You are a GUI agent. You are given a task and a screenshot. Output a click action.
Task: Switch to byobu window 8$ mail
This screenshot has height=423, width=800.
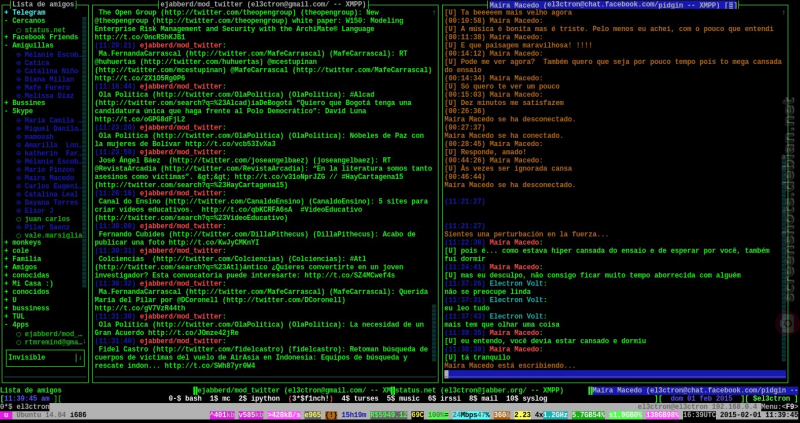coord(482,399)
